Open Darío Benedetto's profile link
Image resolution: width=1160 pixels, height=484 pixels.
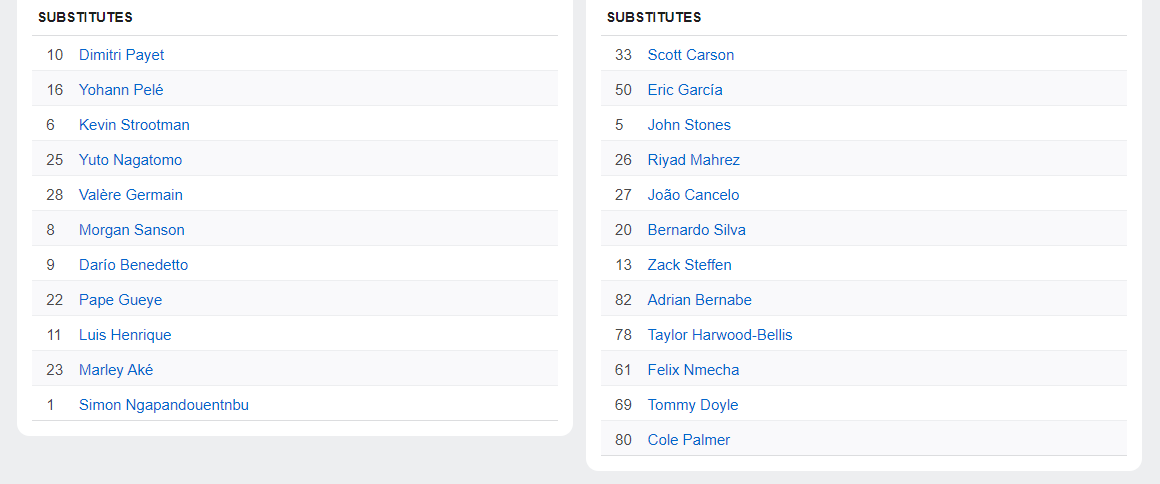point(133,265)
